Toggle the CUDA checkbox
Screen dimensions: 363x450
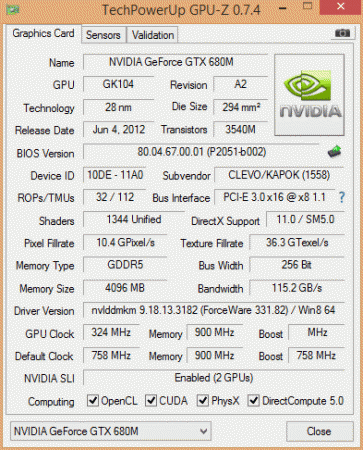click(151, 400)
